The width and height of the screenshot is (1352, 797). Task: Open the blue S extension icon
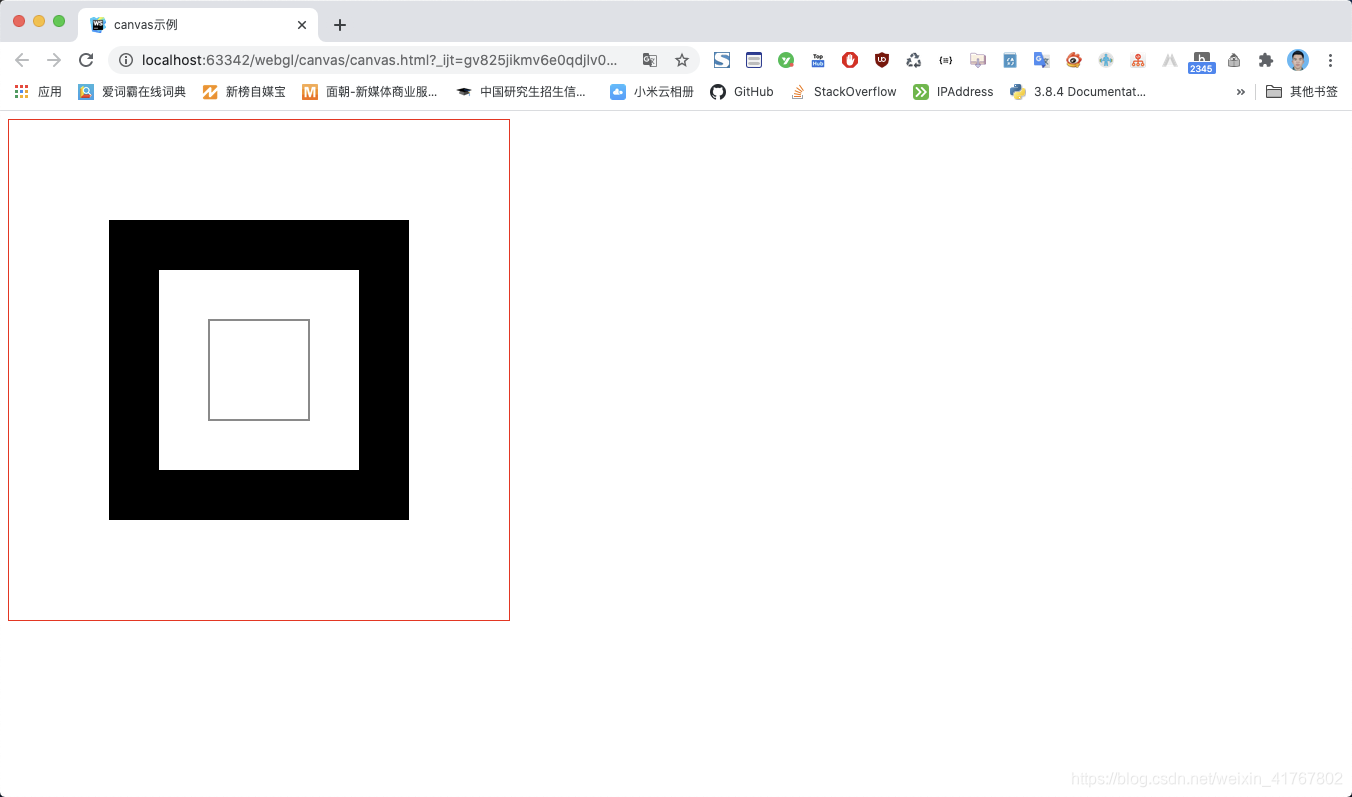pos(722,60)
